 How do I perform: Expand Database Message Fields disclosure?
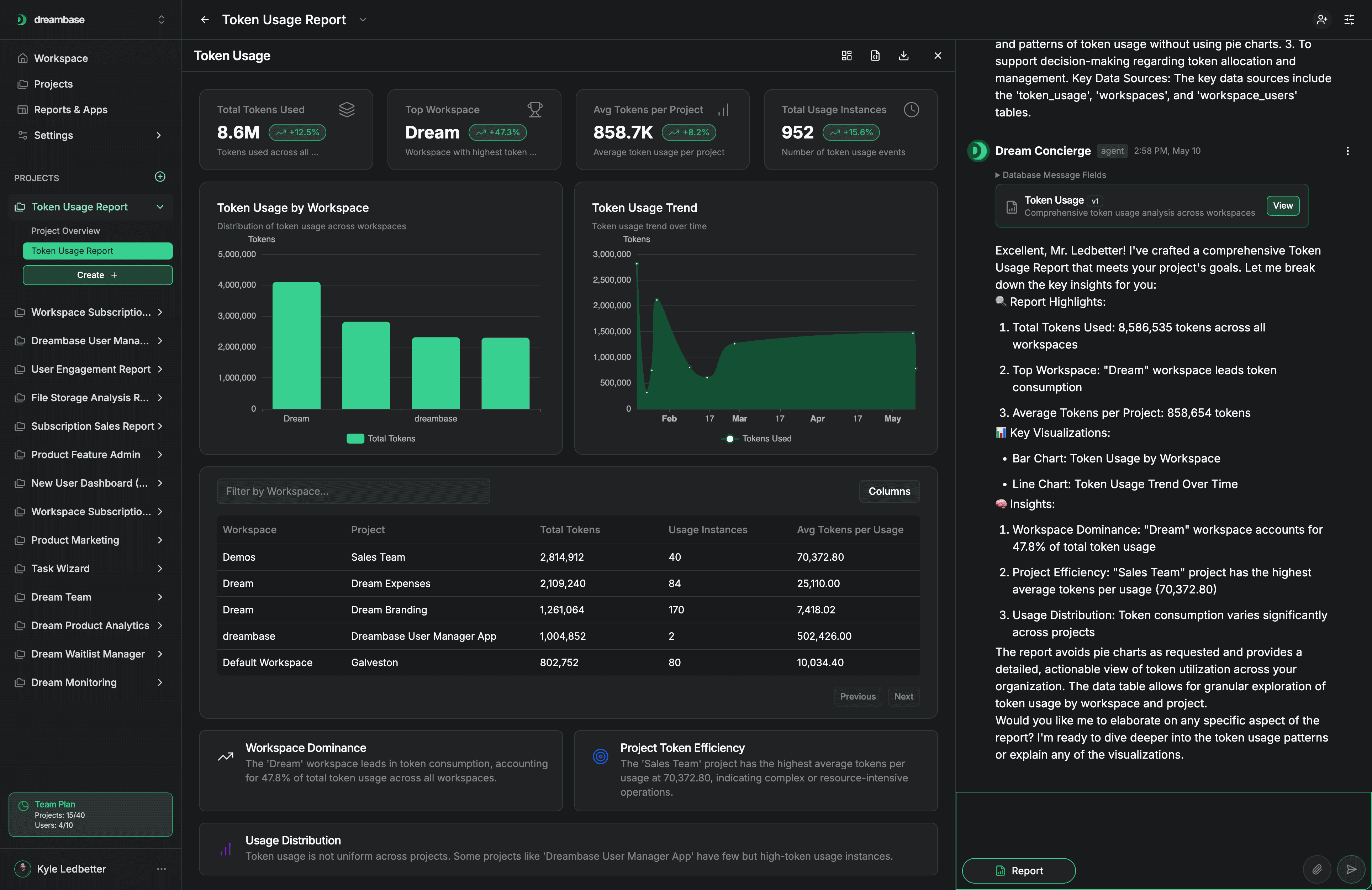(x=1051, y=175)
